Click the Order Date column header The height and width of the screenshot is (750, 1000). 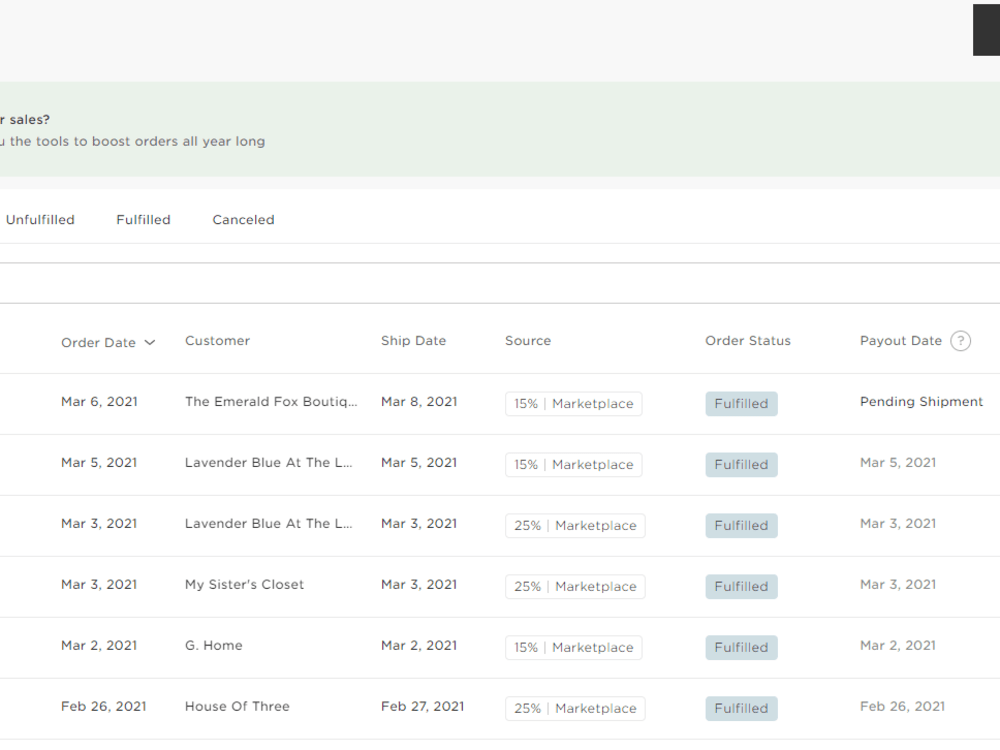tap(98, 343)
